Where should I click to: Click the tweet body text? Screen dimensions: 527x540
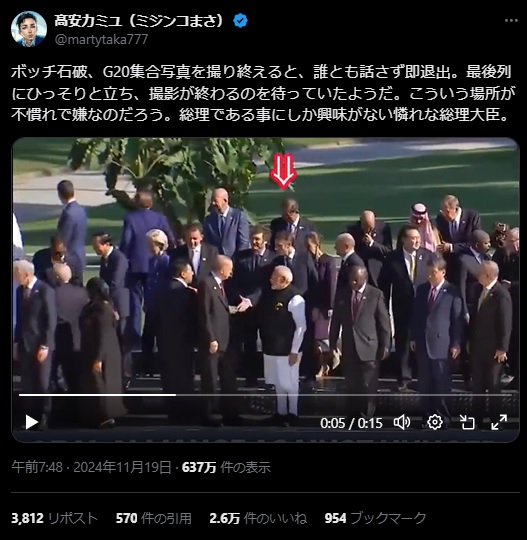[263, 93]
